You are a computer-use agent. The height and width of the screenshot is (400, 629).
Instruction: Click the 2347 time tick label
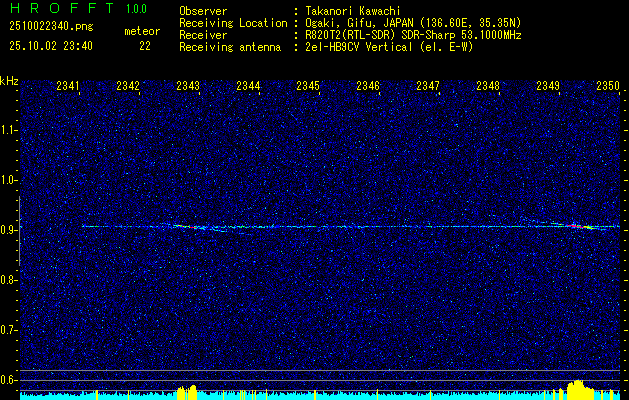(x=428, y=86)
